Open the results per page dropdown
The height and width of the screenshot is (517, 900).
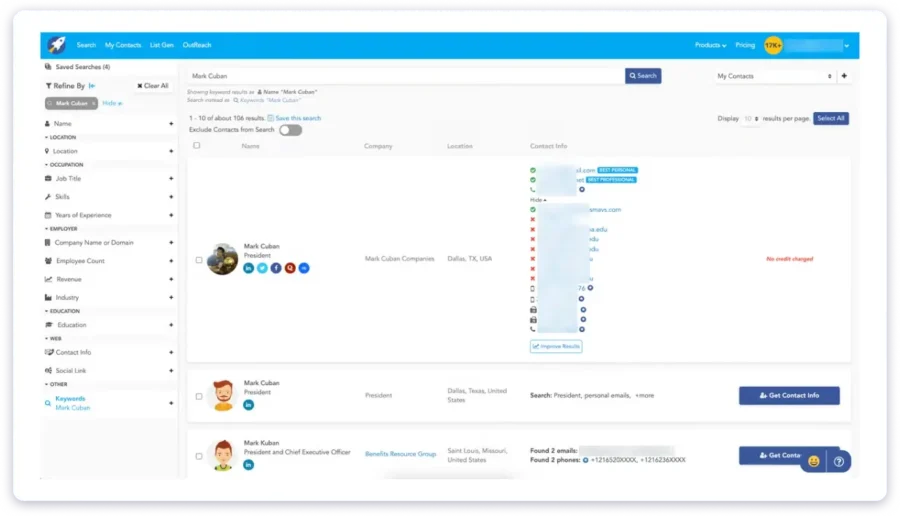(751, 119)
